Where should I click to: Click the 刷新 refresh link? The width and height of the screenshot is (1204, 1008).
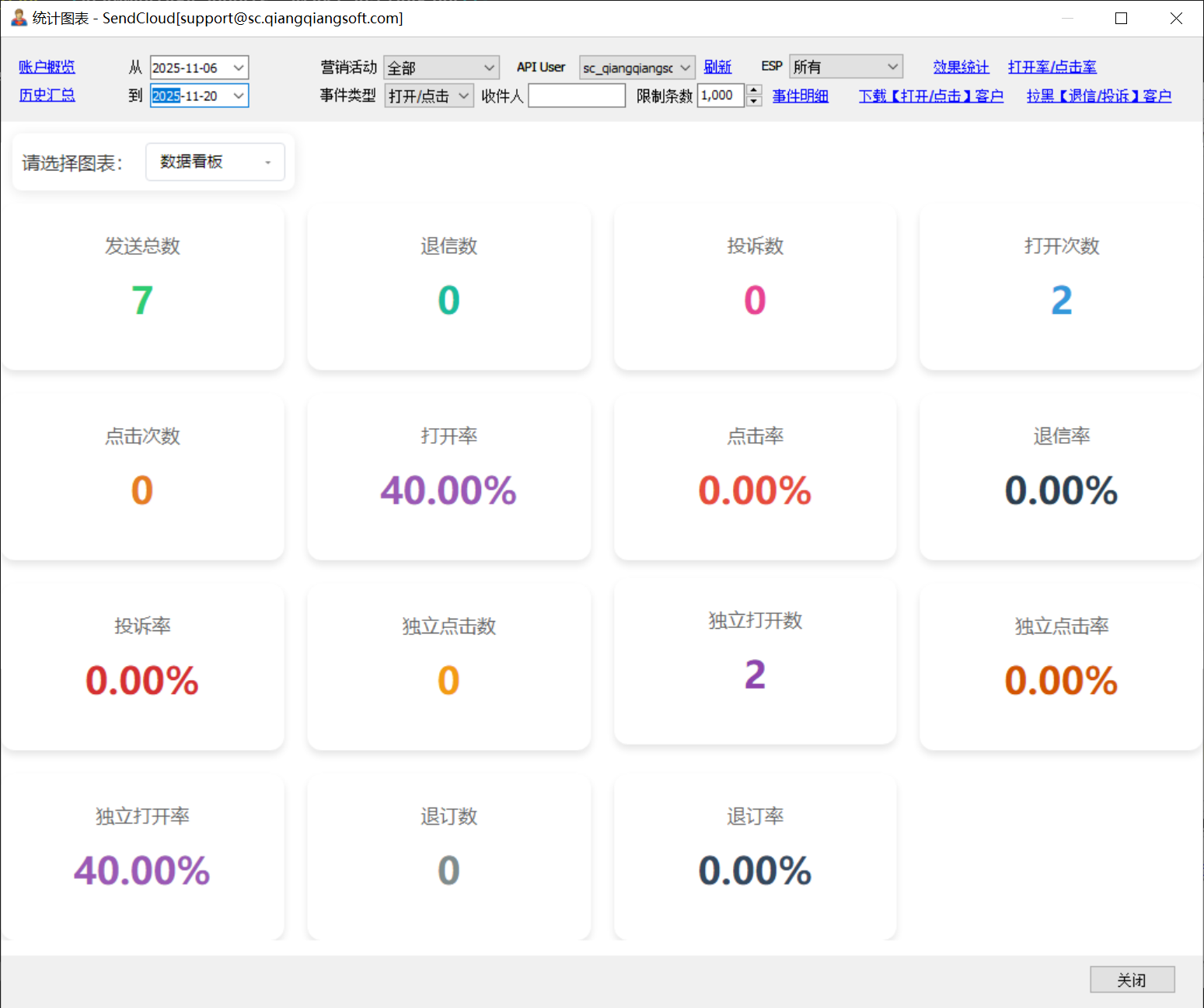[x=717, y=67]
